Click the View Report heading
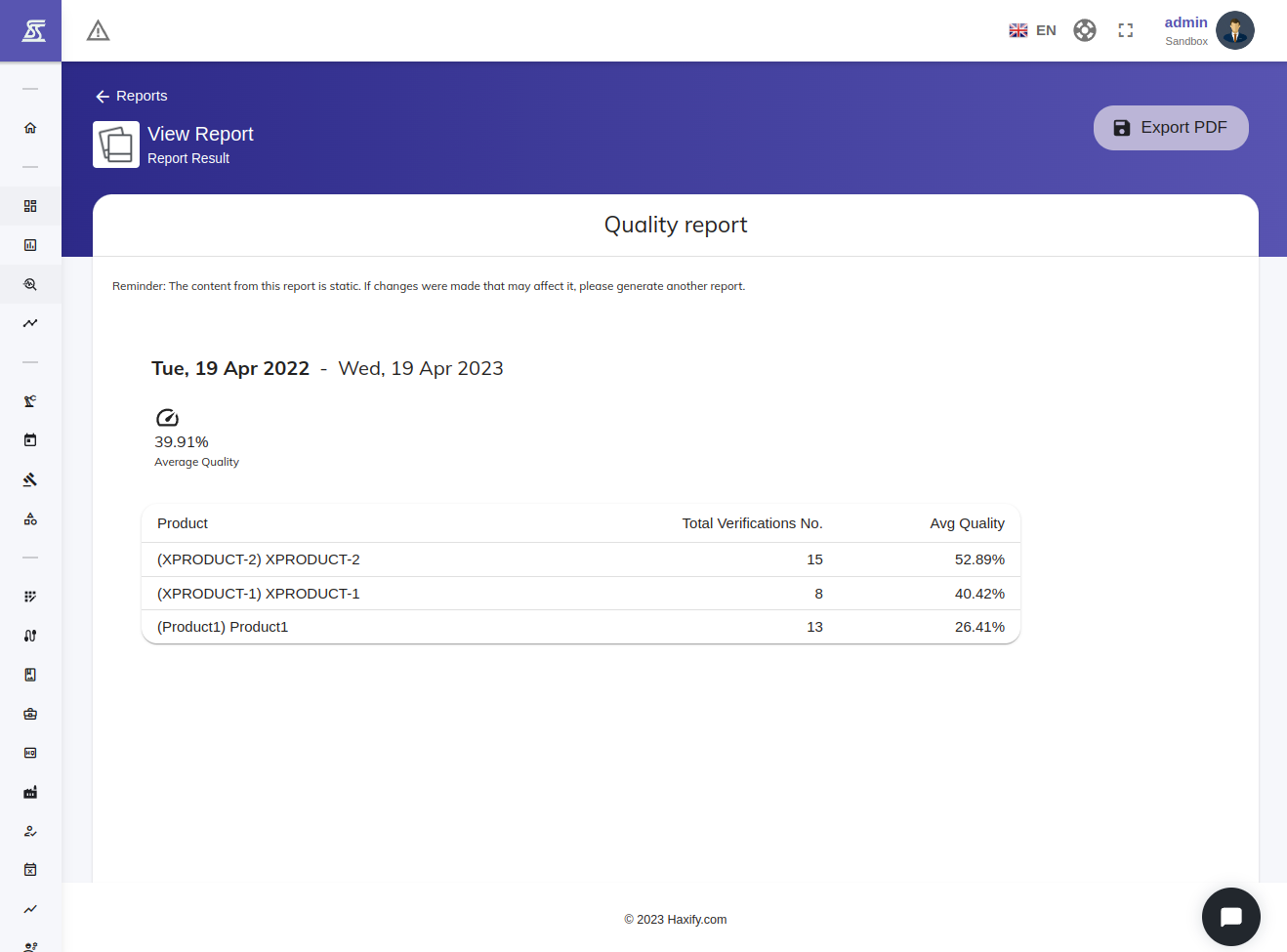Screen dimensions: 1287x952 pos(200,134)
